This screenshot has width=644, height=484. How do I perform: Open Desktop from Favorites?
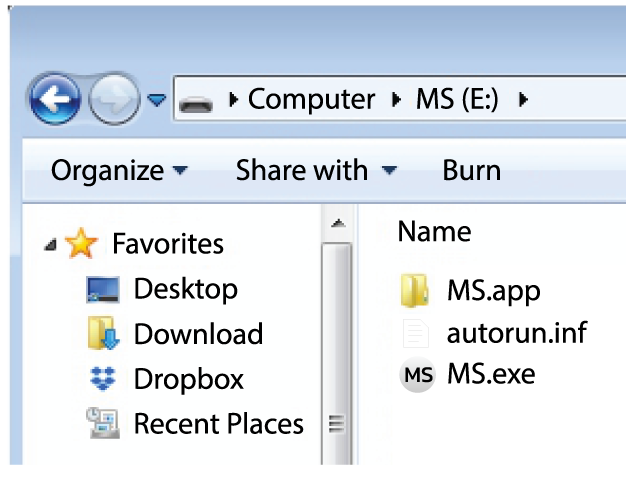pyautogui.click(x=186, y=289)
